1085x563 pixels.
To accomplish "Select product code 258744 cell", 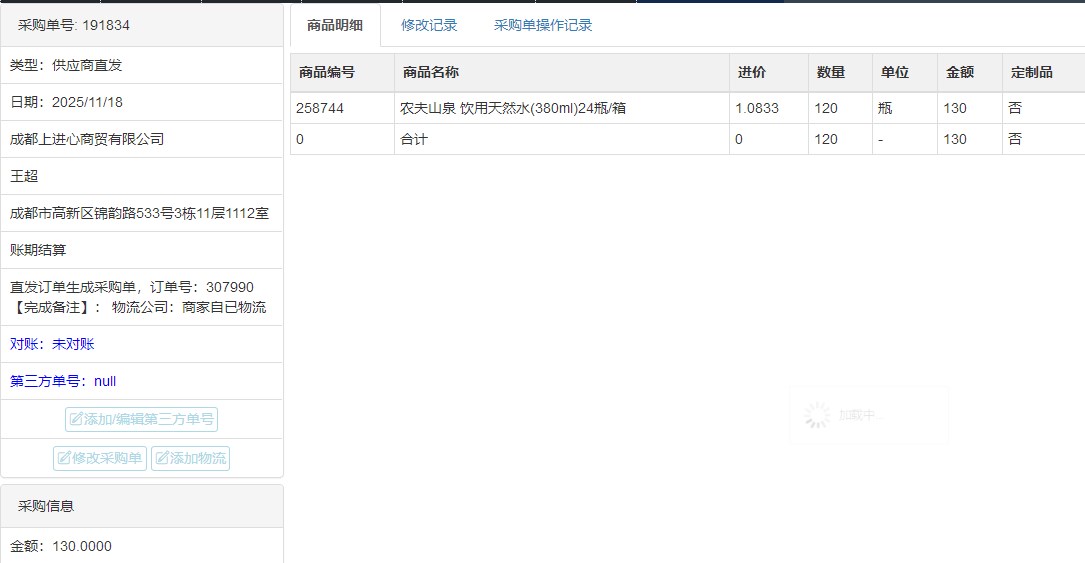I will point(320,108).
